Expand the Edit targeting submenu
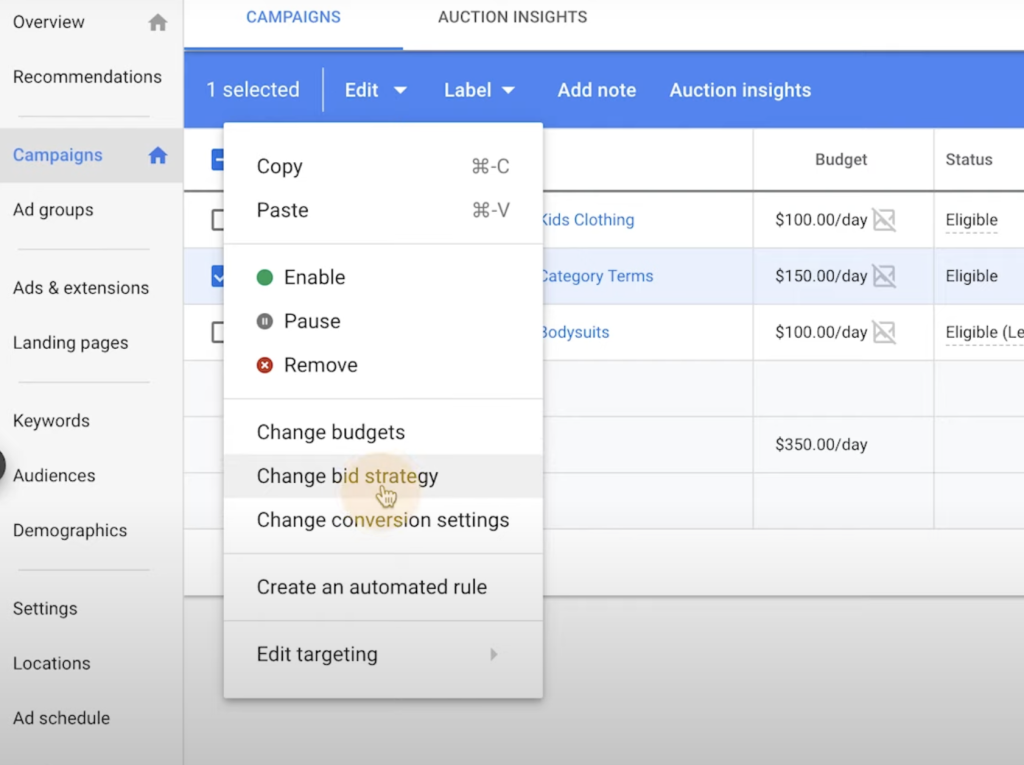The height and width of the screenshot is (765, 1024). (317, 654)
